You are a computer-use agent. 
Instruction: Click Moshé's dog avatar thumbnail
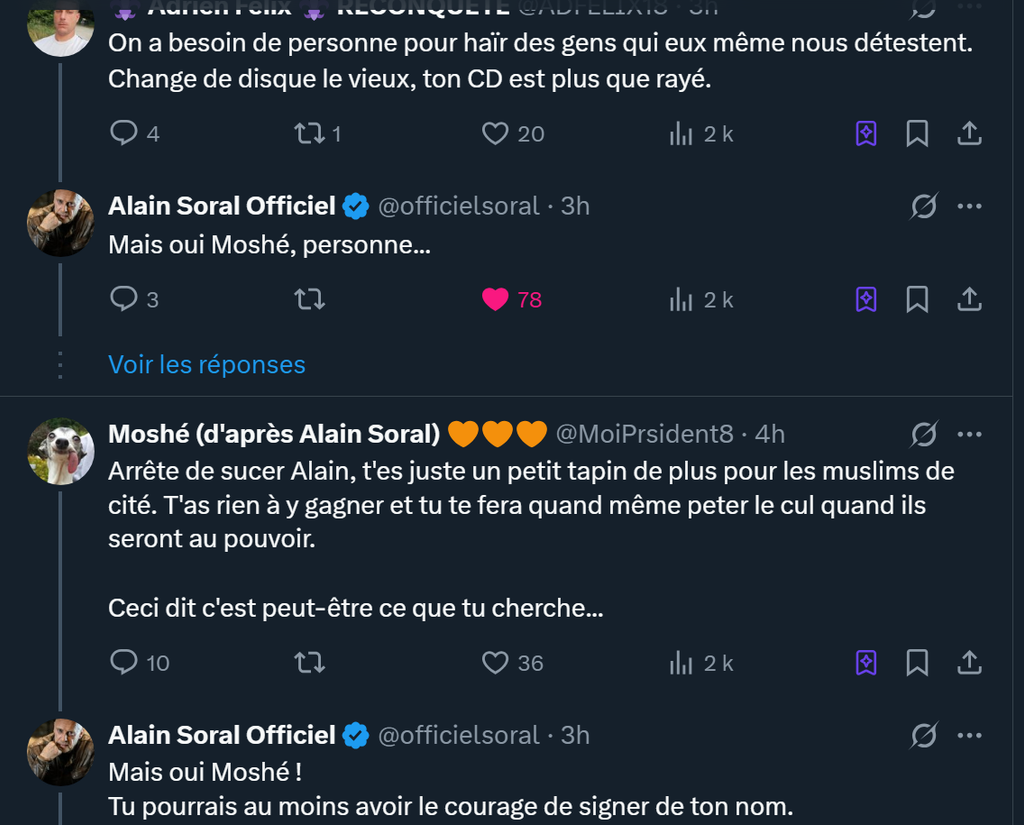pos(61,451)
